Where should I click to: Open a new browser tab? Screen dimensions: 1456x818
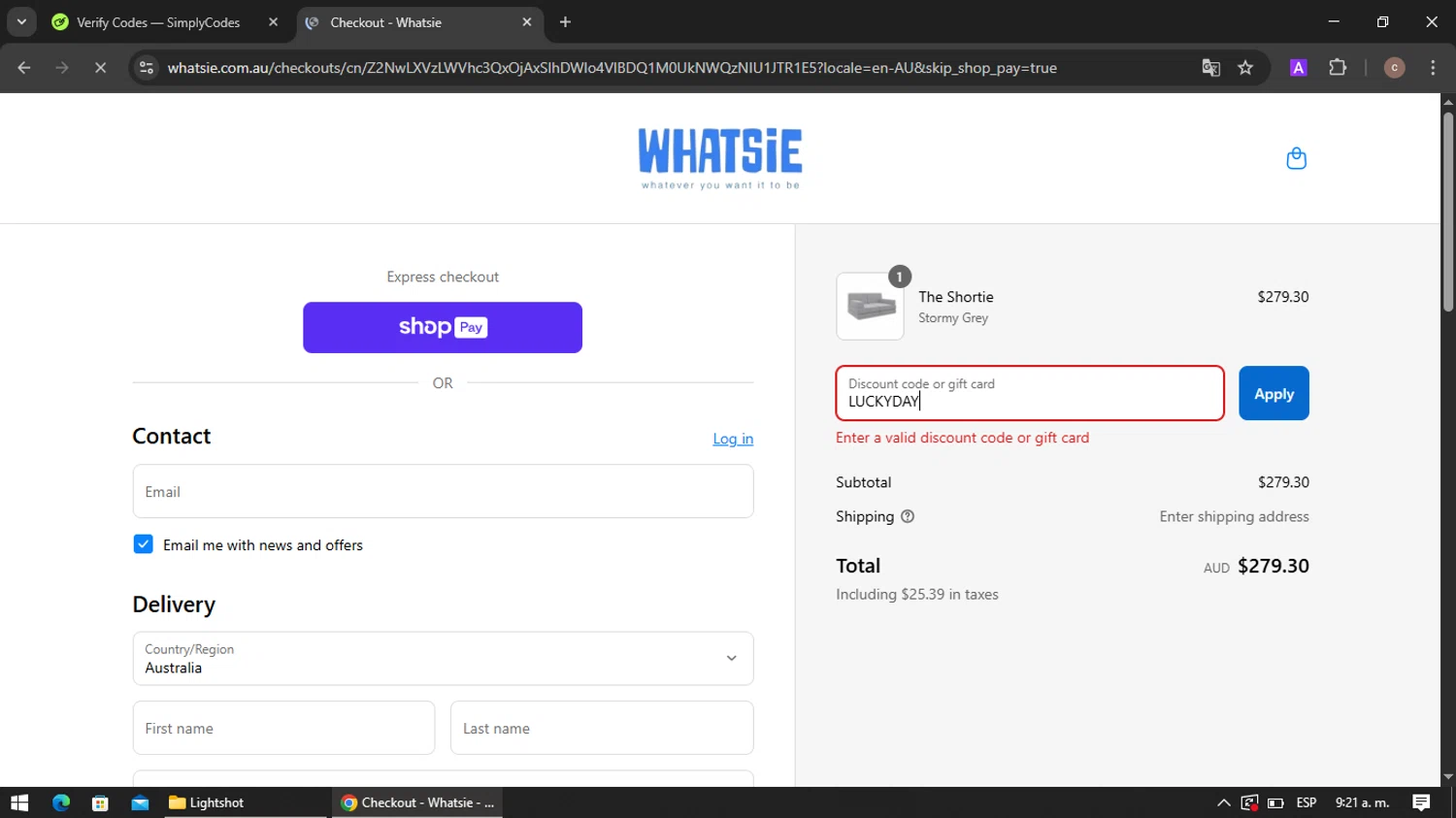[565, 22]
